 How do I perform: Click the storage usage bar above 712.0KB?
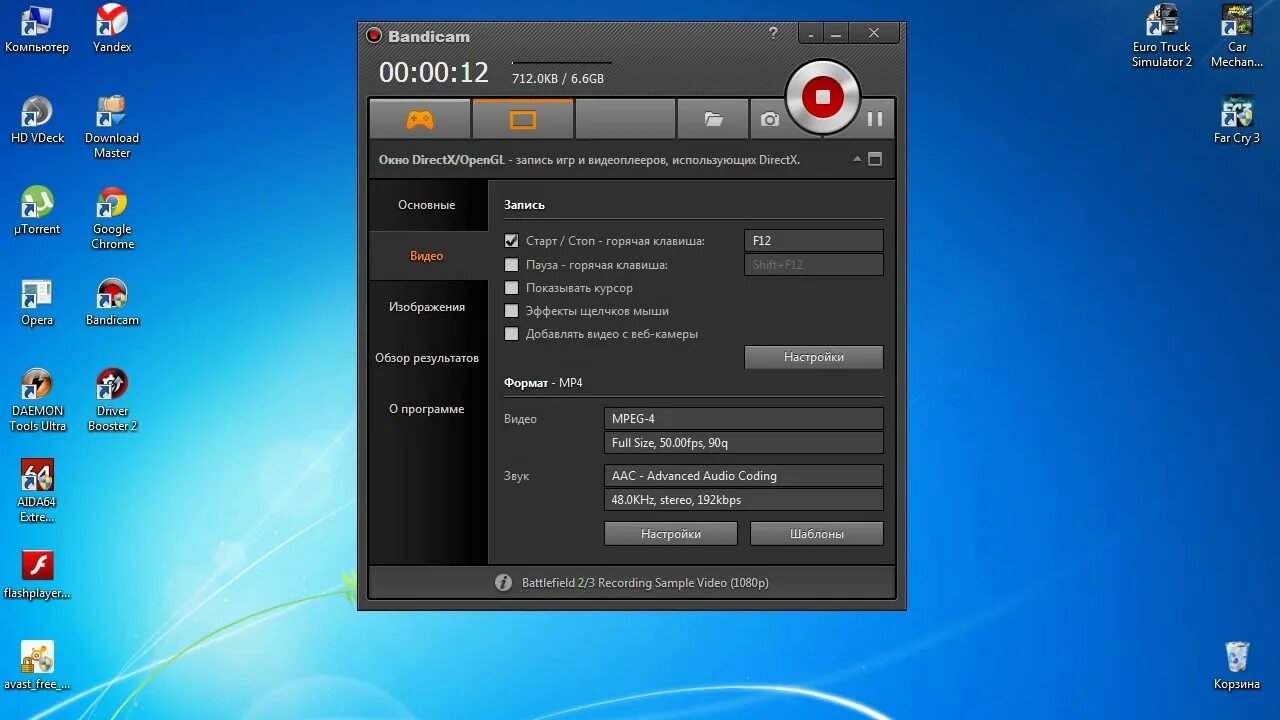click(x=561, y=63)
